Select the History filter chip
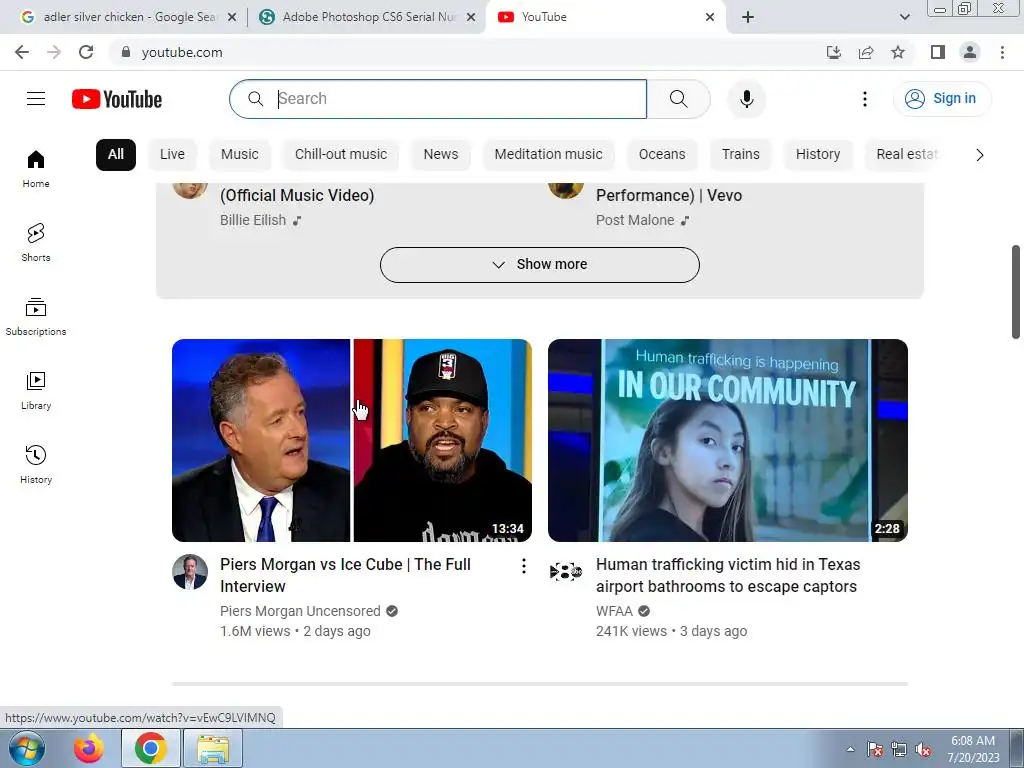 818,155
